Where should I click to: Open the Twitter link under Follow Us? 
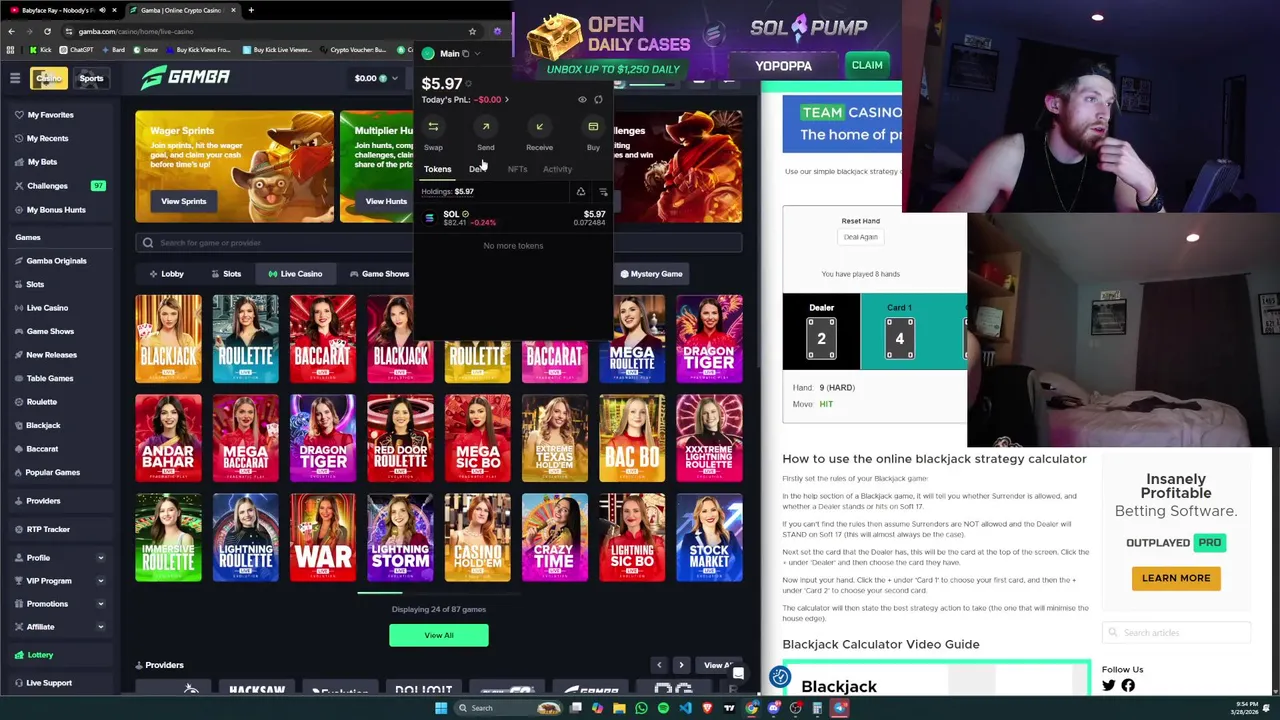pos(1108,685)
